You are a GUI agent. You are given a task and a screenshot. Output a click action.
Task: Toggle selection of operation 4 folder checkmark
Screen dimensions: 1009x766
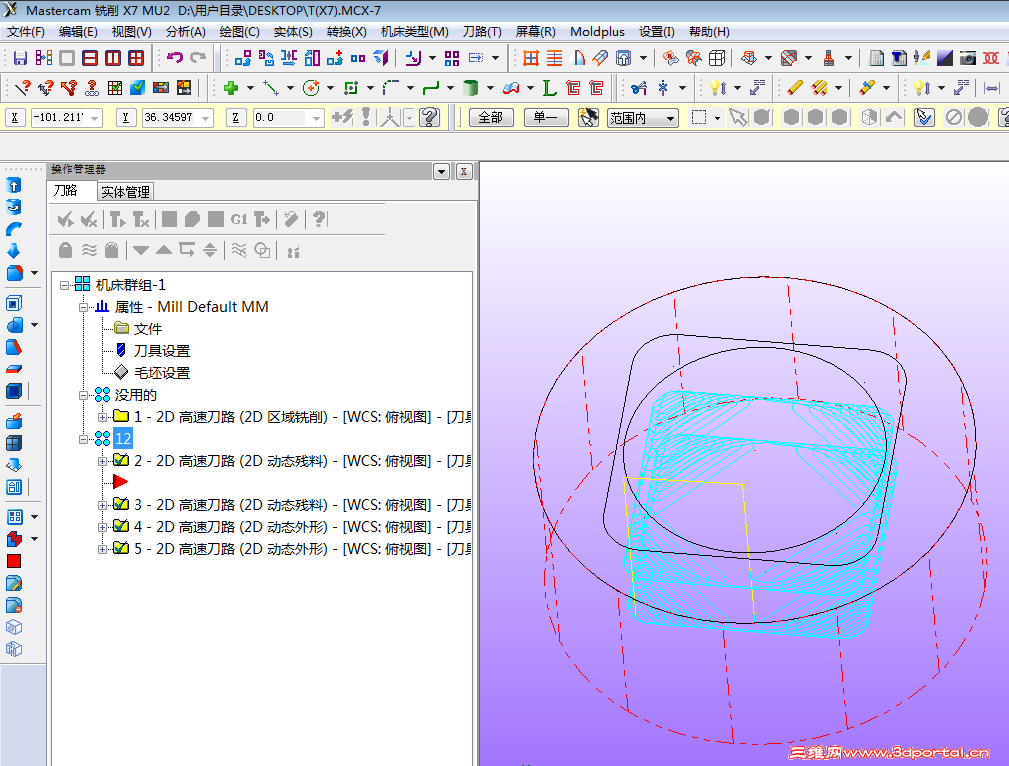tap(121, 526)
